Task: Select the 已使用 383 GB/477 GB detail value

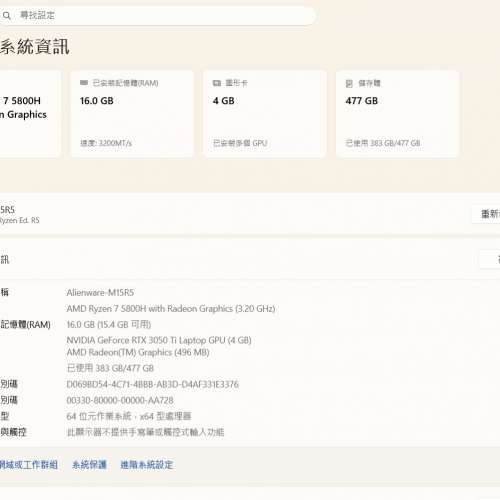Action: 110,368
